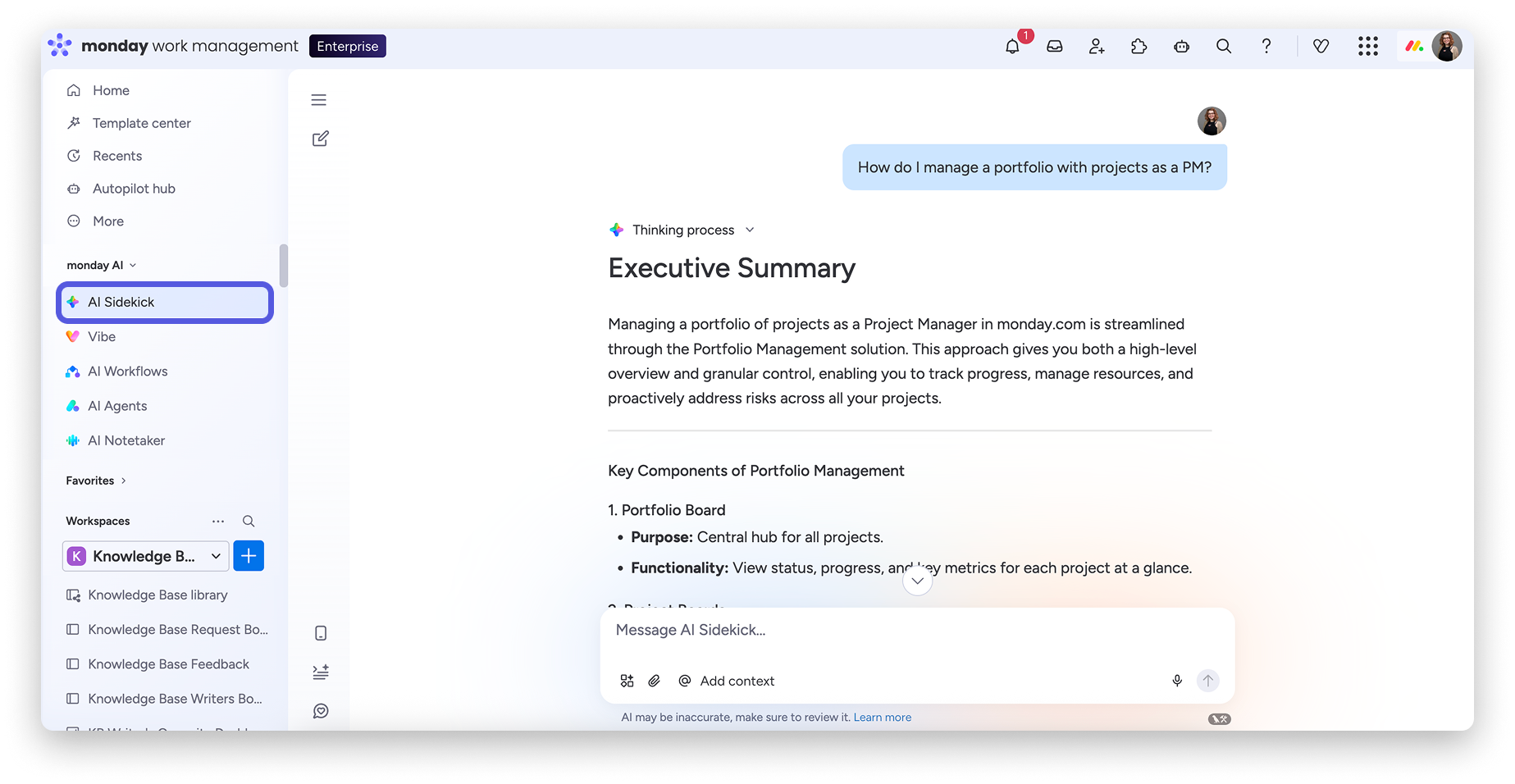Click the monday logo at top left
The width and height of the screenshot is (1515, 784).
coord(59,45)
